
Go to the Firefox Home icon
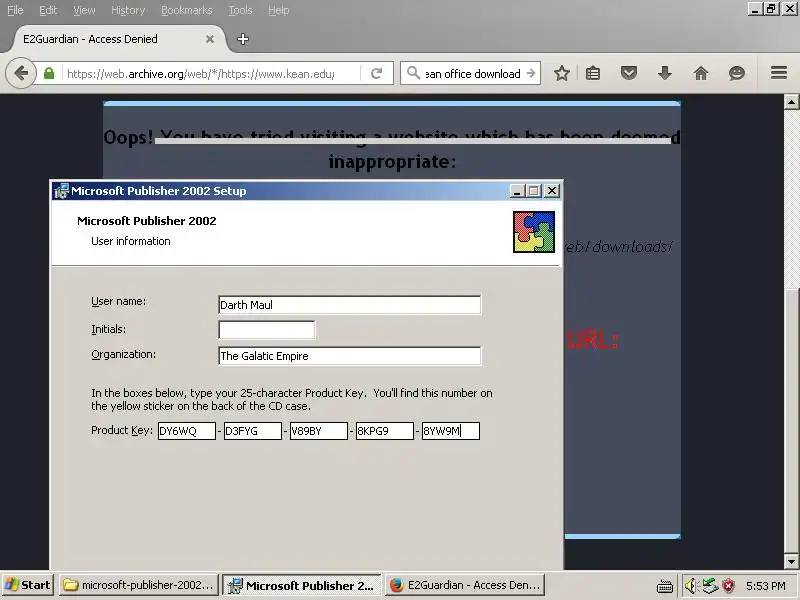[701, 73]
